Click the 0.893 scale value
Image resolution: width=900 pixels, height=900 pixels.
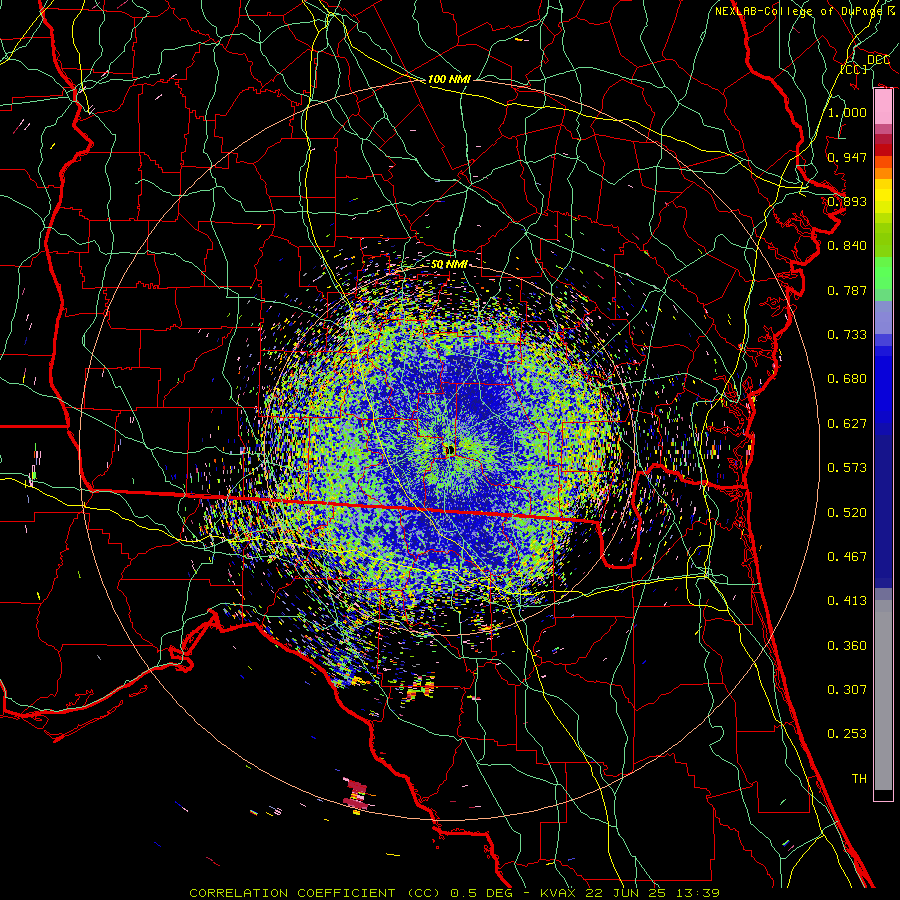(x=847, y=201)
